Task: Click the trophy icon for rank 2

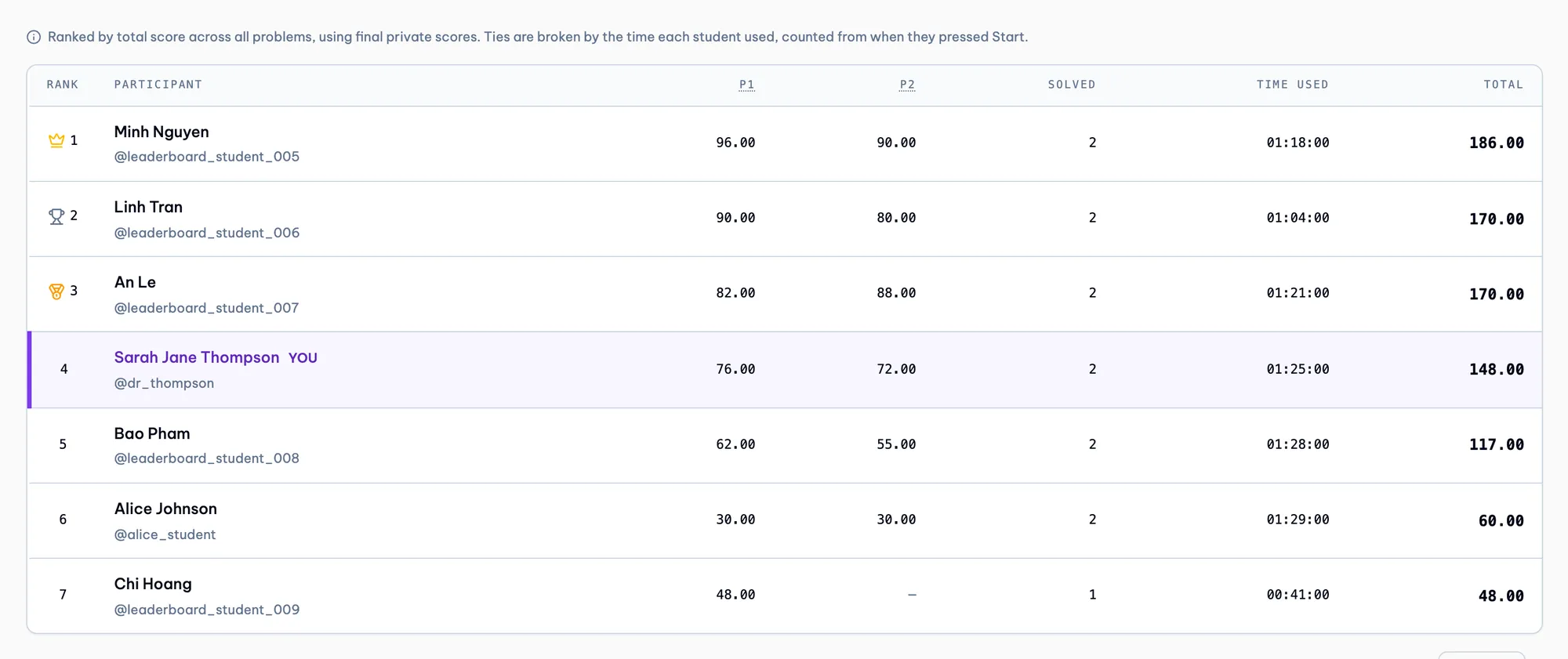Action: tap(56, 216)
